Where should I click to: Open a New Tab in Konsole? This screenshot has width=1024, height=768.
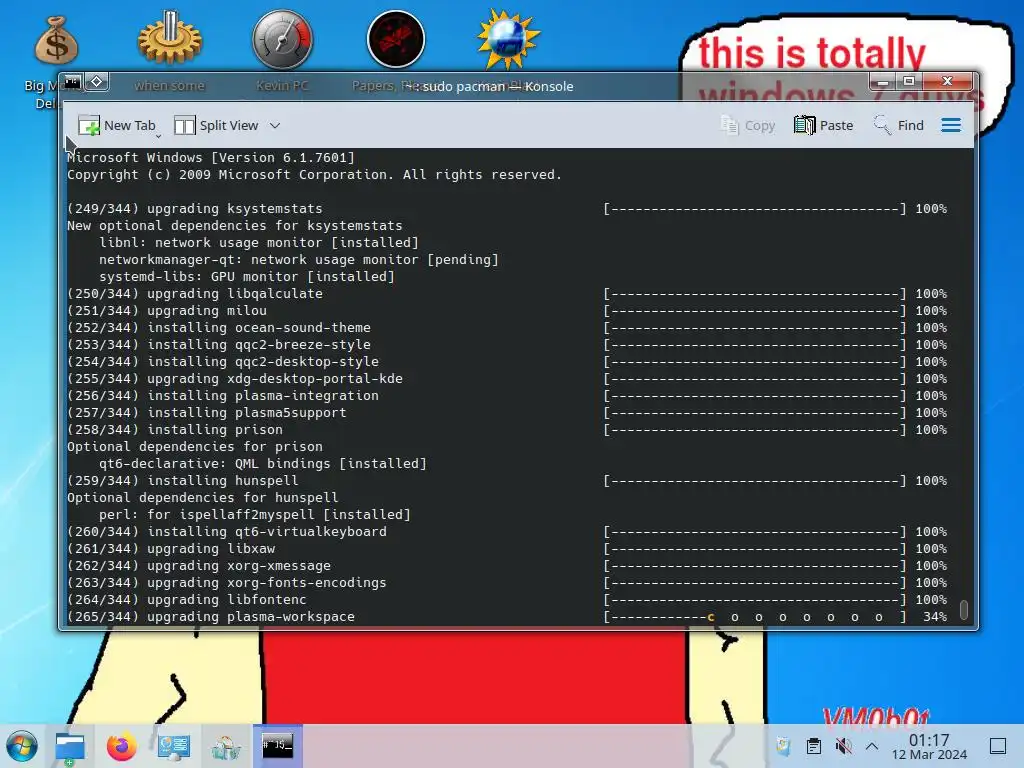pos(116,125)
